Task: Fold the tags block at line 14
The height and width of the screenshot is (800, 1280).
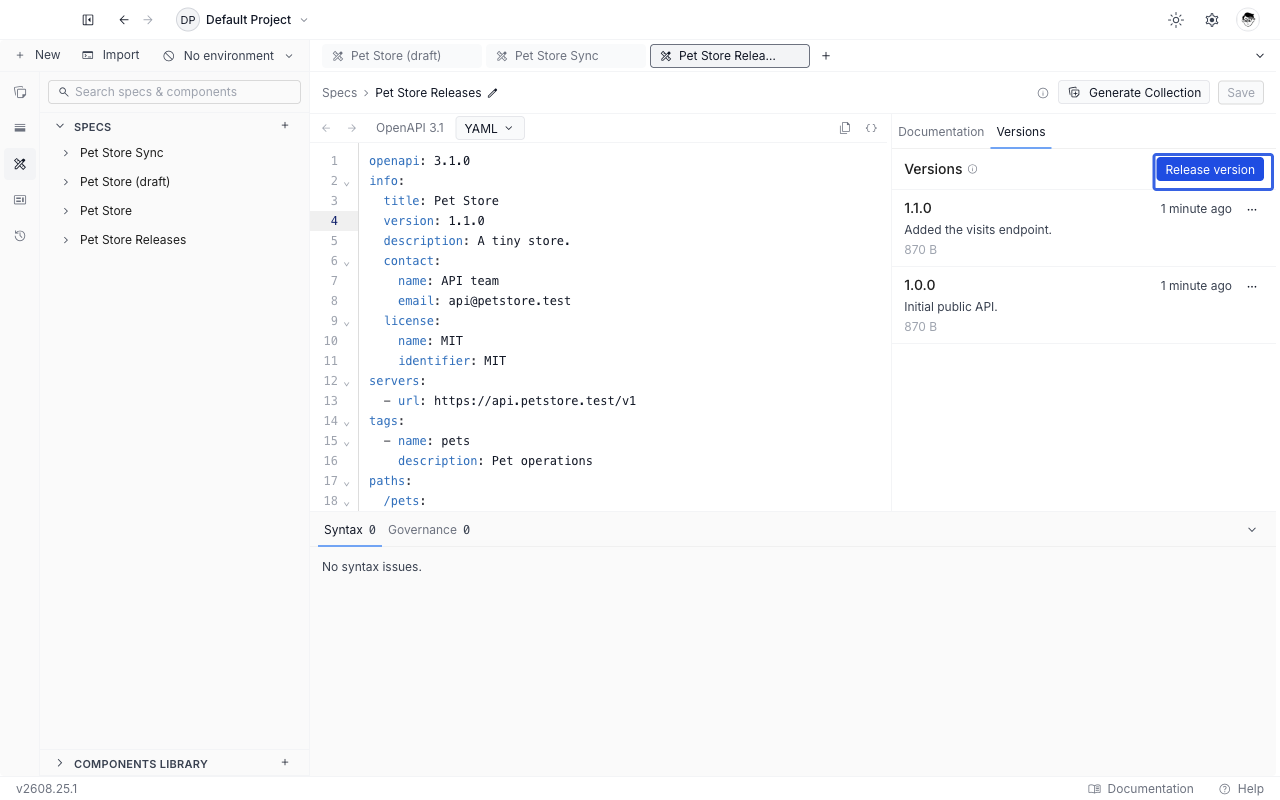Action: (347, 423)
